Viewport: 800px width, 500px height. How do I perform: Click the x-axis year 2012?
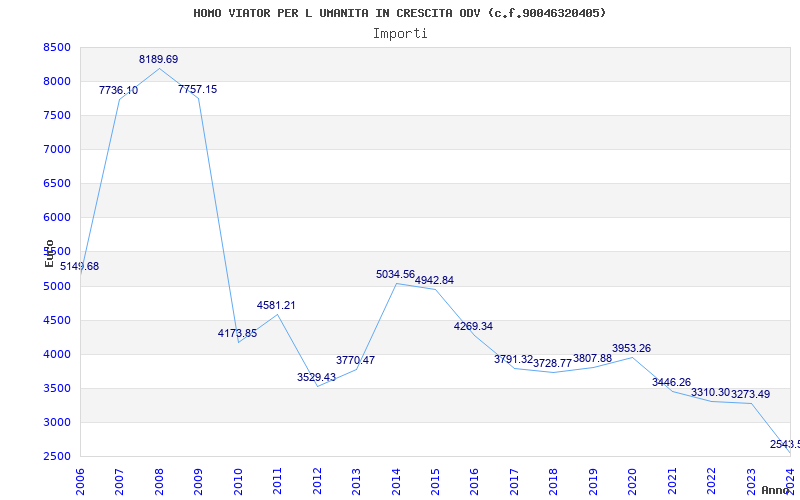click(x=317, y=482)
